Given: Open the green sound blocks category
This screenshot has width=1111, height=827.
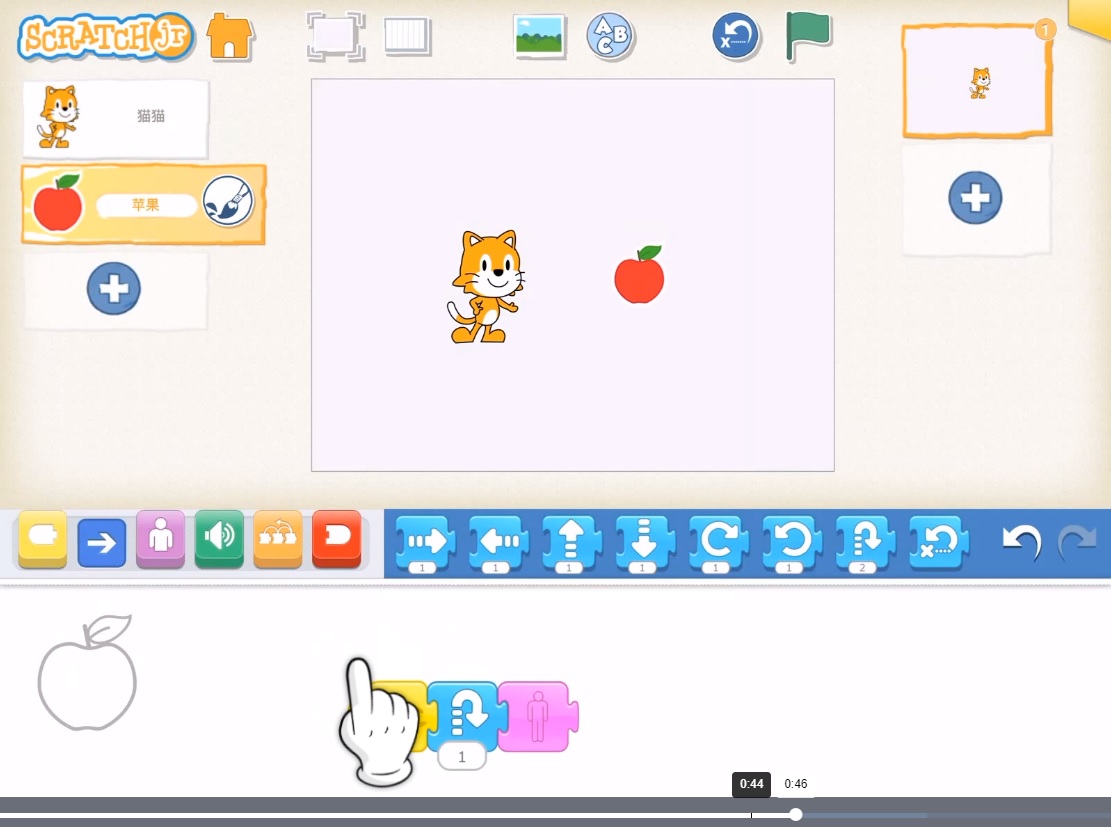Looking at the screenshot, I should pyautogui.click(x=219, y=540).
